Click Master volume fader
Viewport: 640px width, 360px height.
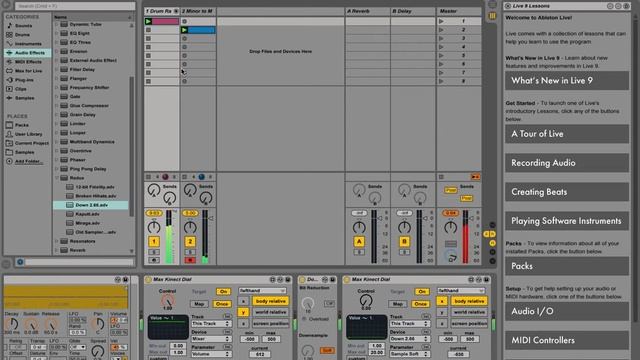[x=465, y=237]
